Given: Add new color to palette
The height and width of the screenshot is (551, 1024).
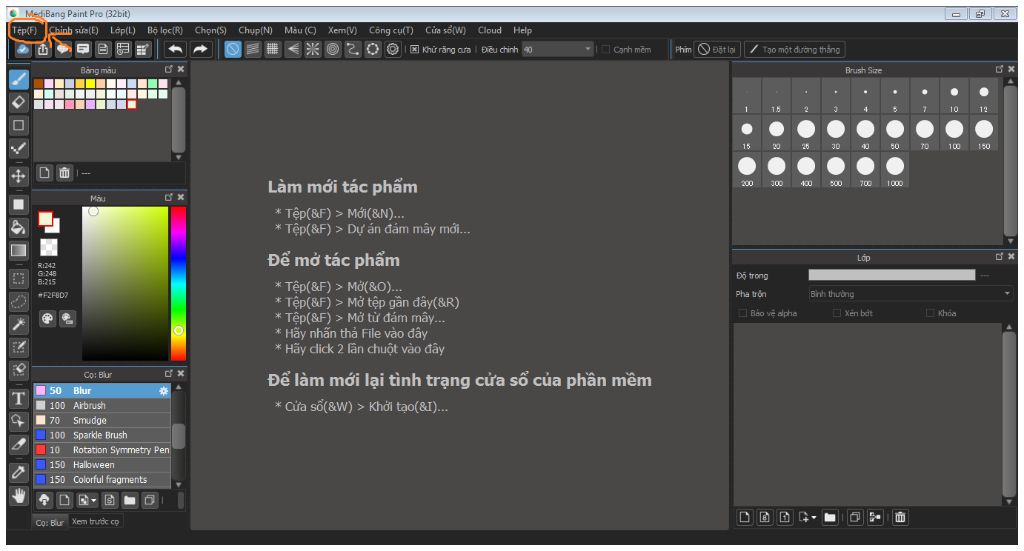Looking at the screenshot, I should click(x=44, y=172).
